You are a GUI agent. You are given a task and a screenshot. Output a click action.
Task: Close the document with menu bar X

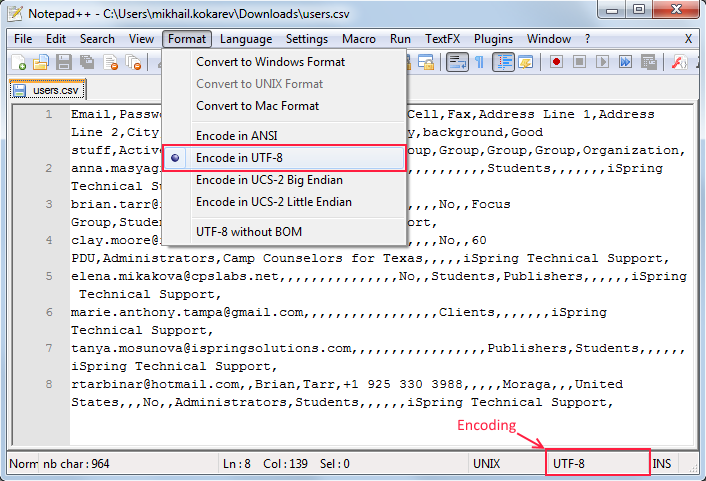688,39
